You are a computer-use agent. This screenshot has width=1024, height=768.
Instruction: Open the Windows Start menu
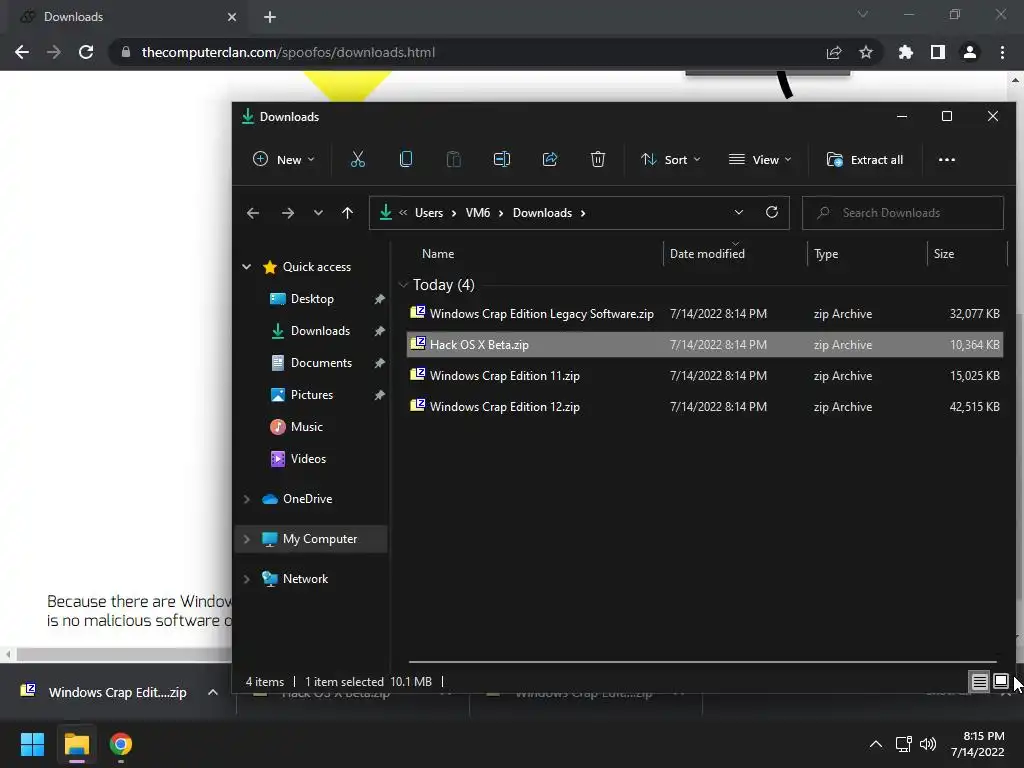tap(32, 744)
